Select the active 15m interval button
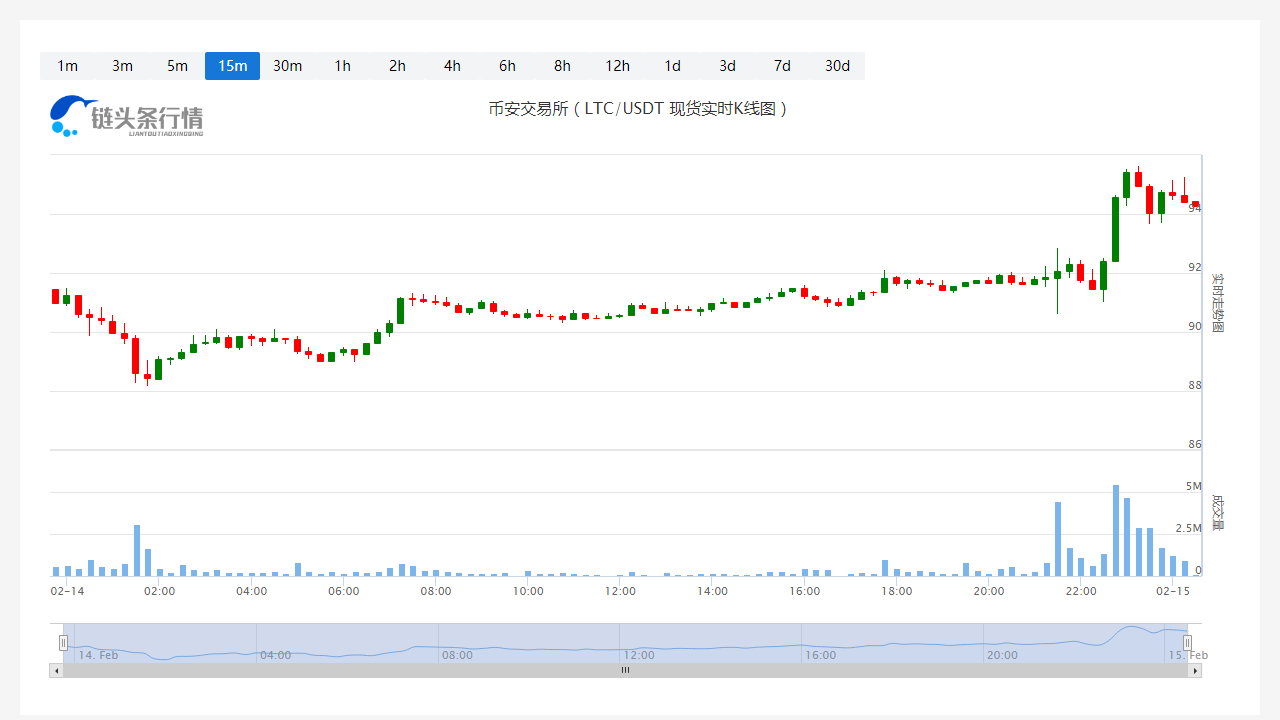 pos(232,66)
